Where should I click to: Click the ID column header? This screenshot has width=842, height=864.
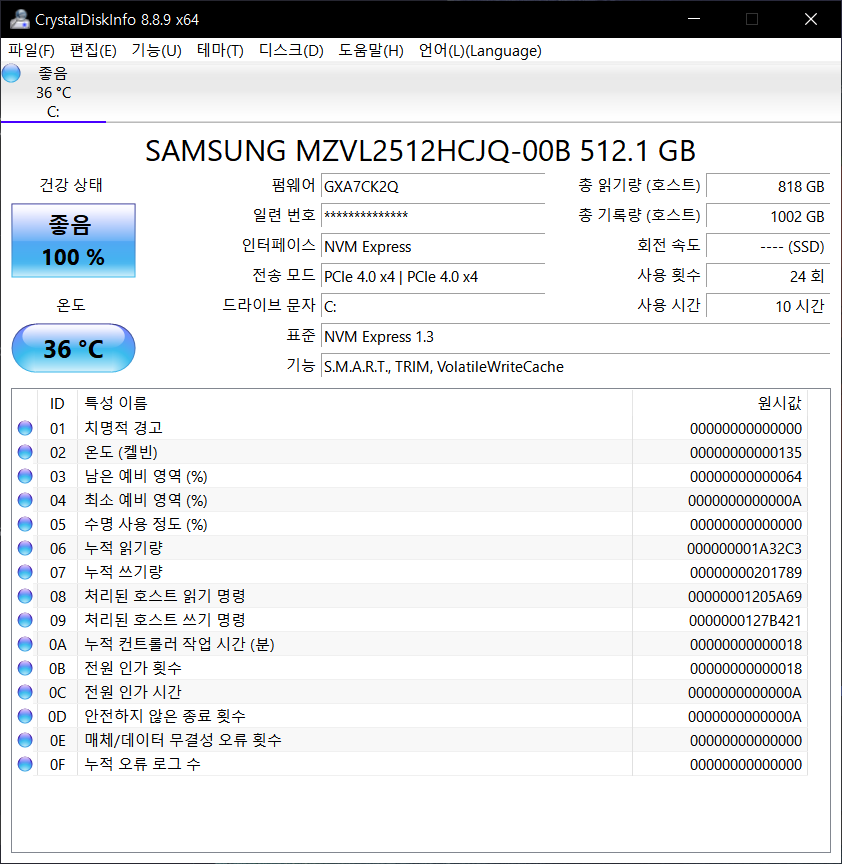point(57,403)
